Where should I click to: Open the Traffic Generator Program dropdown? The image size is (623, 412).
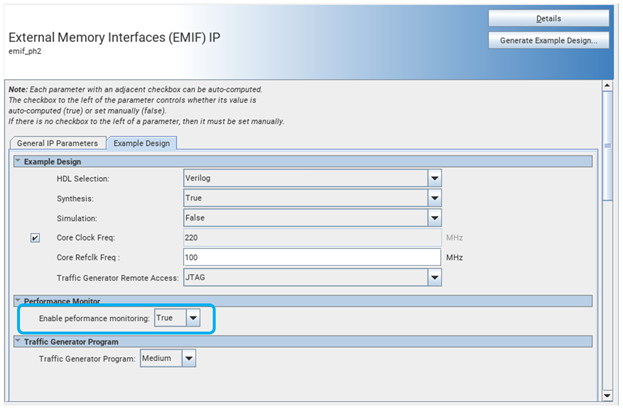pyautogui.click(x=187, y=358)
